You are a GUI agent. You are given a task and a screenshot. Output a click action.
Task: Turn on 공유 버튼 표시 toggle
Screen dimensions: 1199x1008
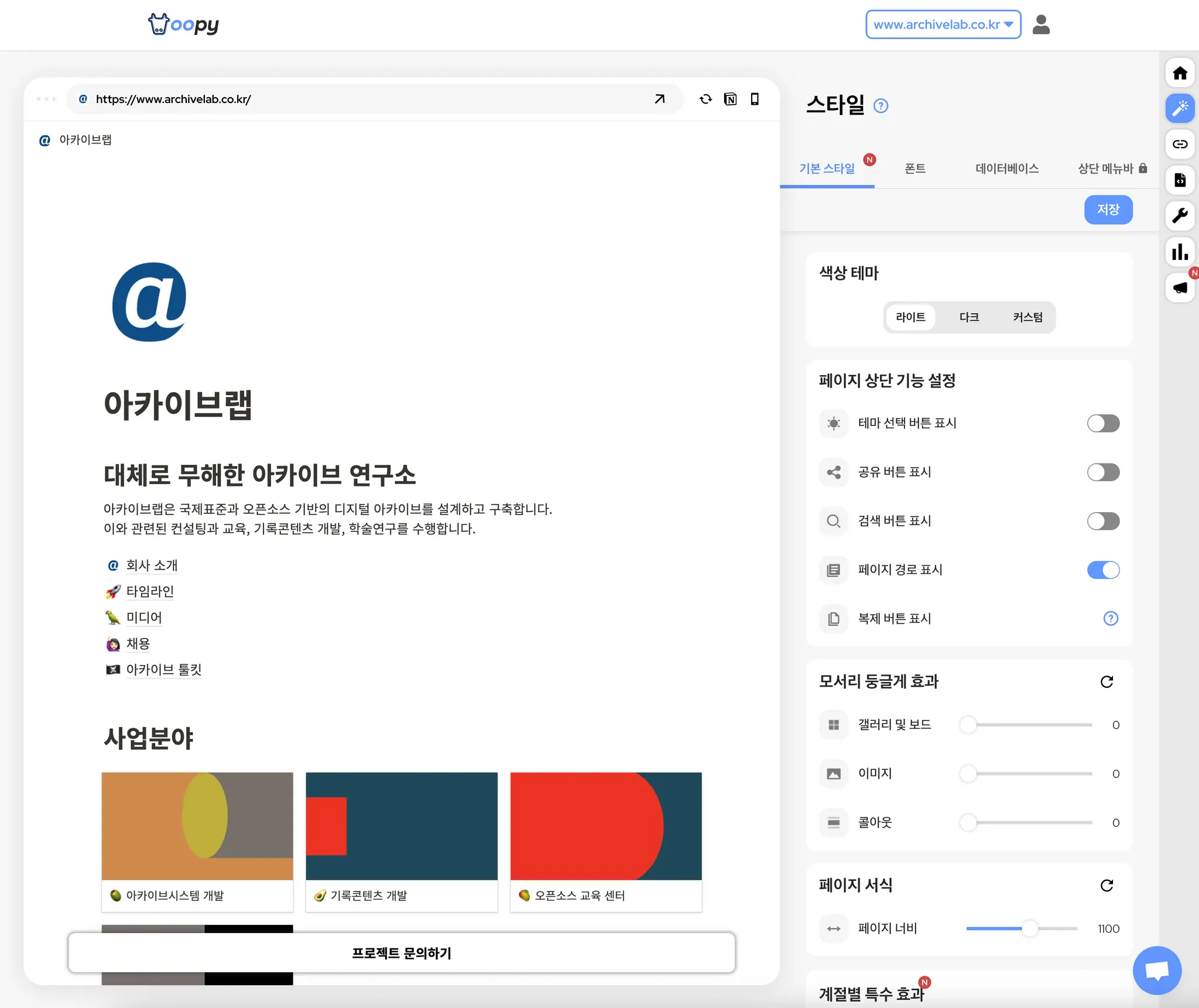1103,472
